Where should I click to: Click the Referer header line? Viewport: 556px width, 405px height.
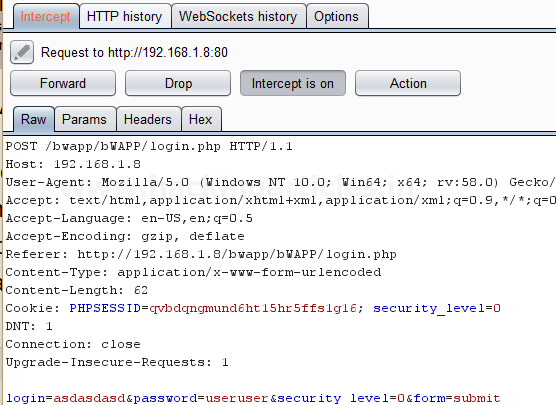tap(201, 254)
